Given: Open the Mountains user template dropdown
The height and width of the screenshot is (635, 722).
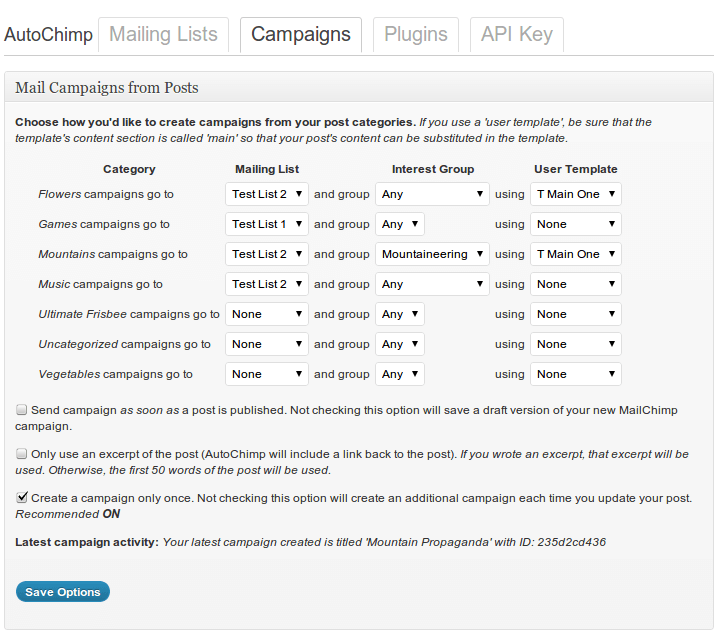Looking at the screenshot, I should click(576, 254).
